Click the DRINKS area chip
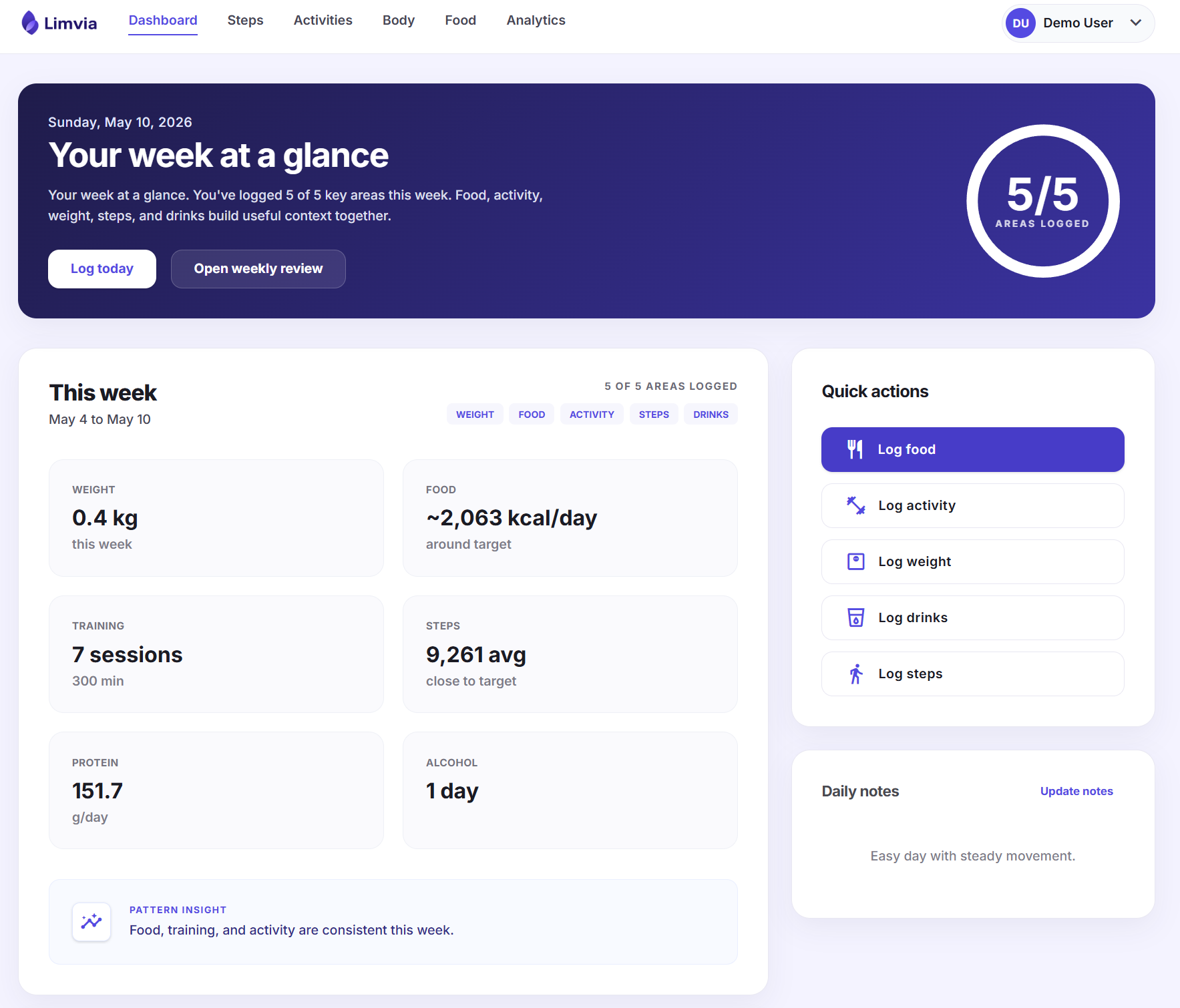This screenshot has width=1180, height=1008. [711, 415]
